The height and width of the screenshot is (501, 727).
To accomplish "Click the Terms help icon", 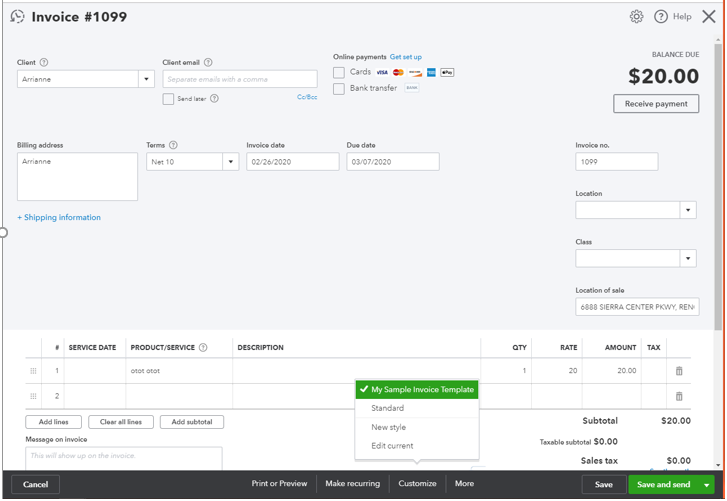I will coord(173,145).
